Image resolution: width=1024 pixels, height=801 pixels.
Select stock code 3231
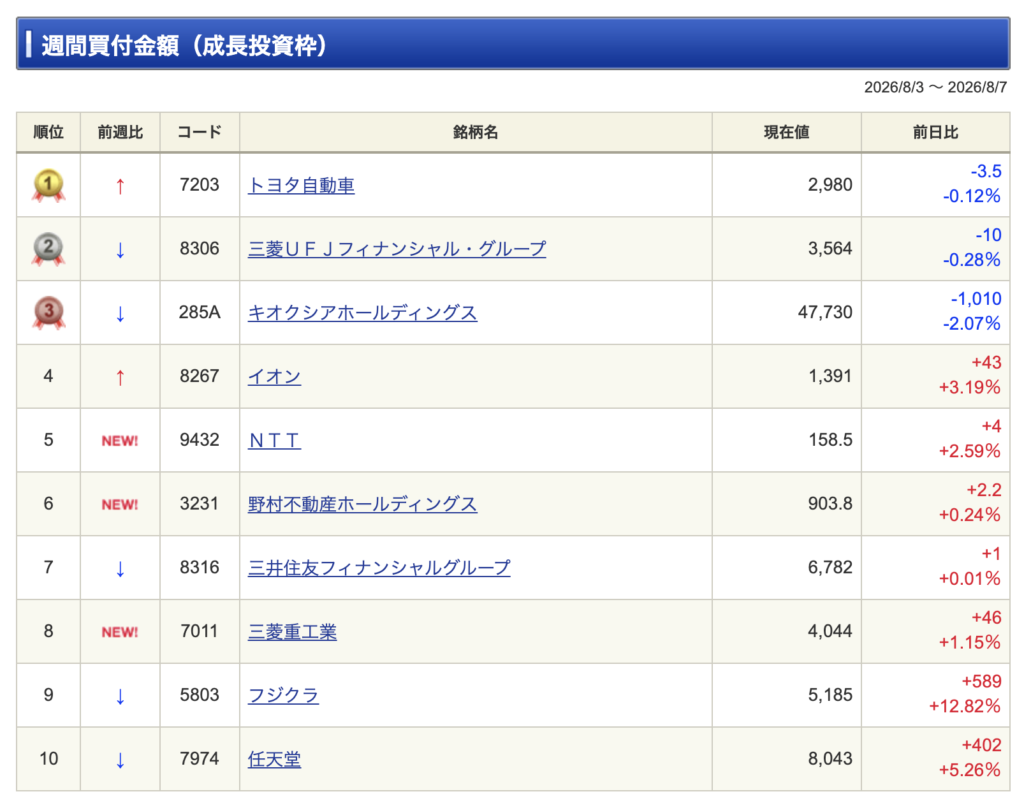[200, 503]
